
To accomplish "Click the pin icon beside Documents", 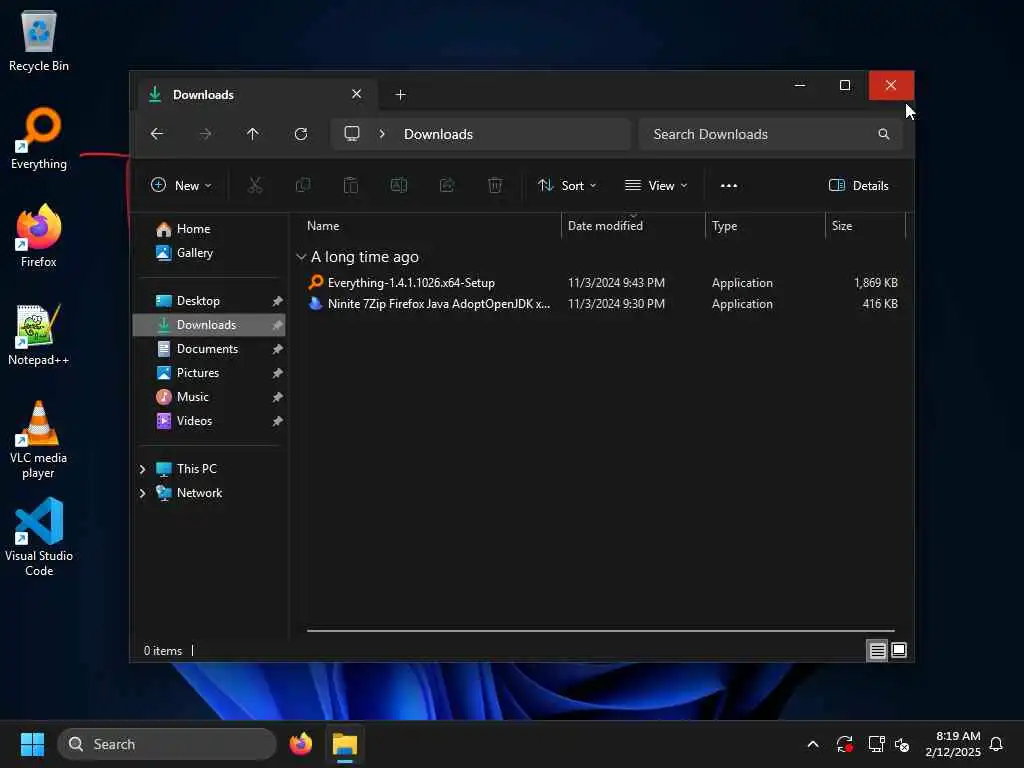I will pyautogui.click(x=278, y=349).
